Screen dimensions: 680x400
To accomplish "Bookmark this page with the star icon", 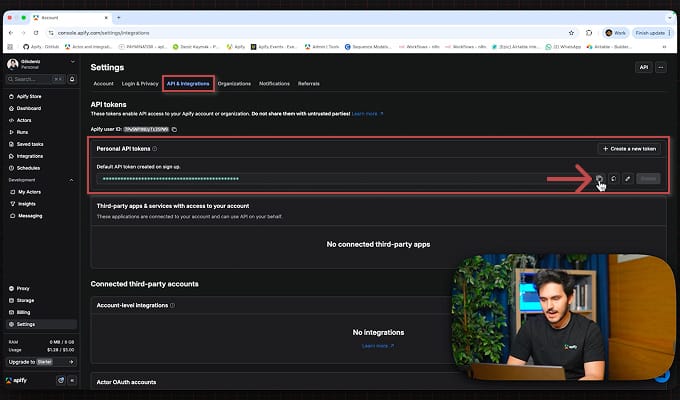I will (x=571, y=33).
